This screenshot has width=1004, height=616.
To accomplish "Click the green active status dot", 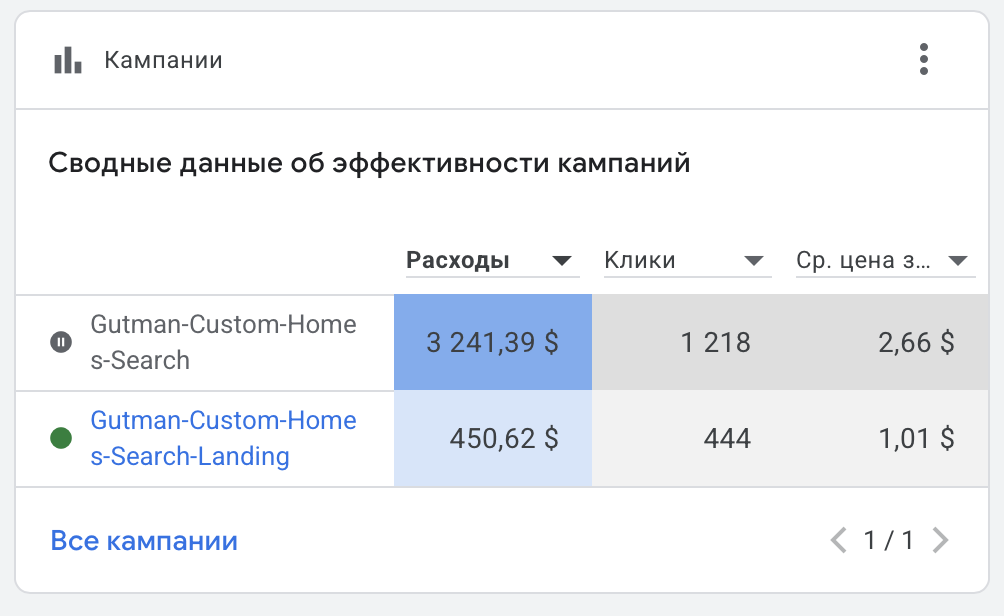I will click(x=61, y=439).
